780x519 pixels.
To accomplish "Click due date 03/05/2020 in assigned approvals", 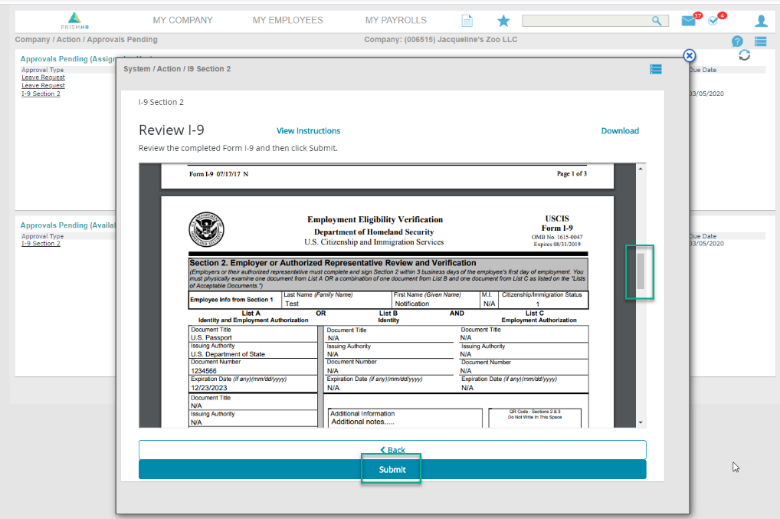I will click(x=706, y=94).
